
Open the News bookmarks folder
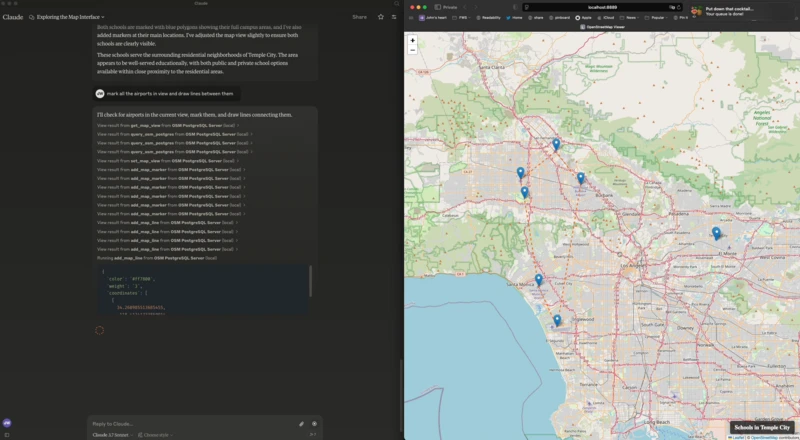(x=630, y=17)
